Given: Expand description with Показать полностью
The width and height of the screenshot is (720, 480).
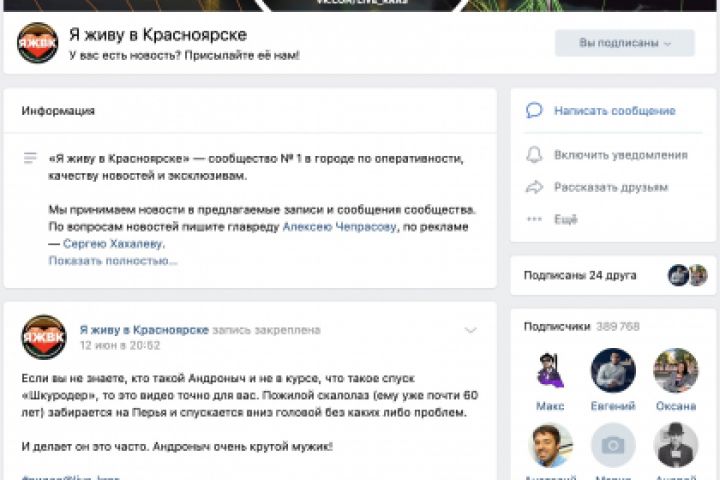Looking at the screenshot, I should coord(112,261).
